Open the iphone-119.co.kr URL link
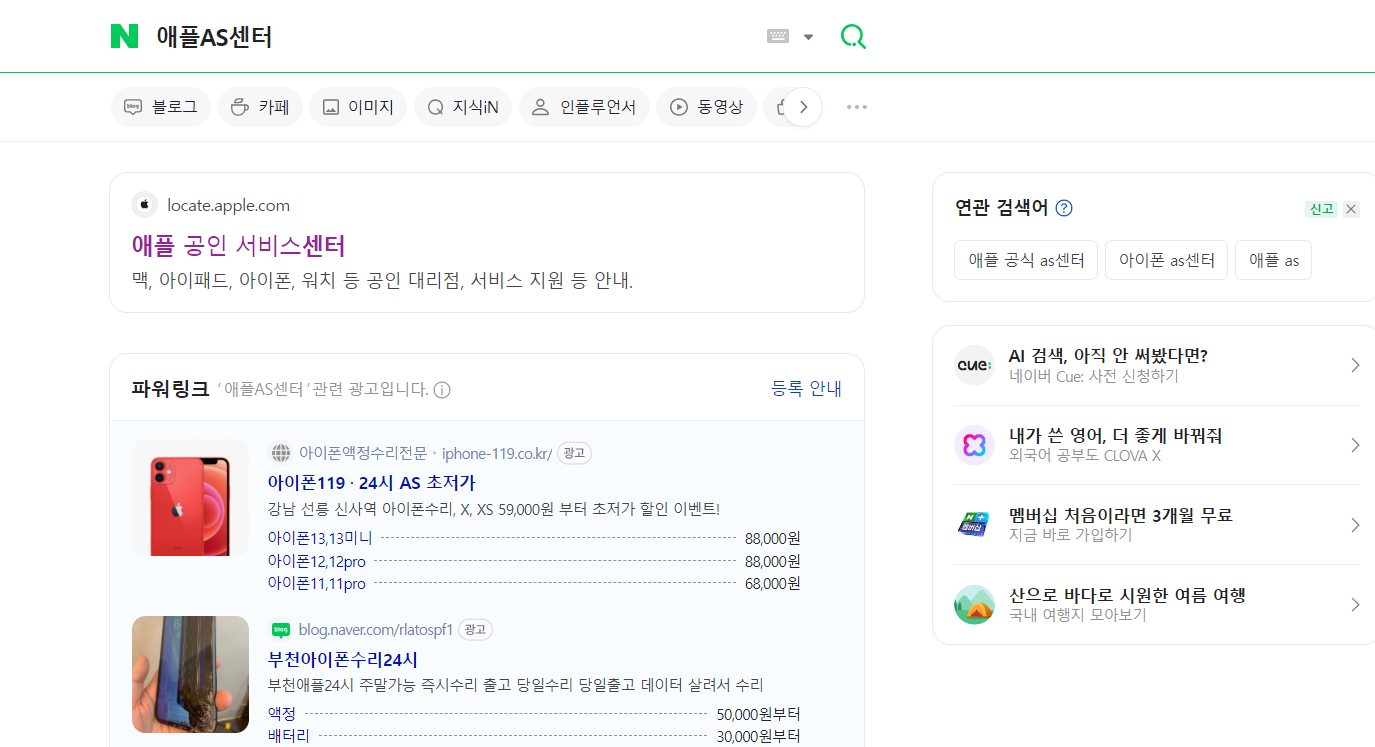Screen dimensions: 1375x747 pos(497,453)
